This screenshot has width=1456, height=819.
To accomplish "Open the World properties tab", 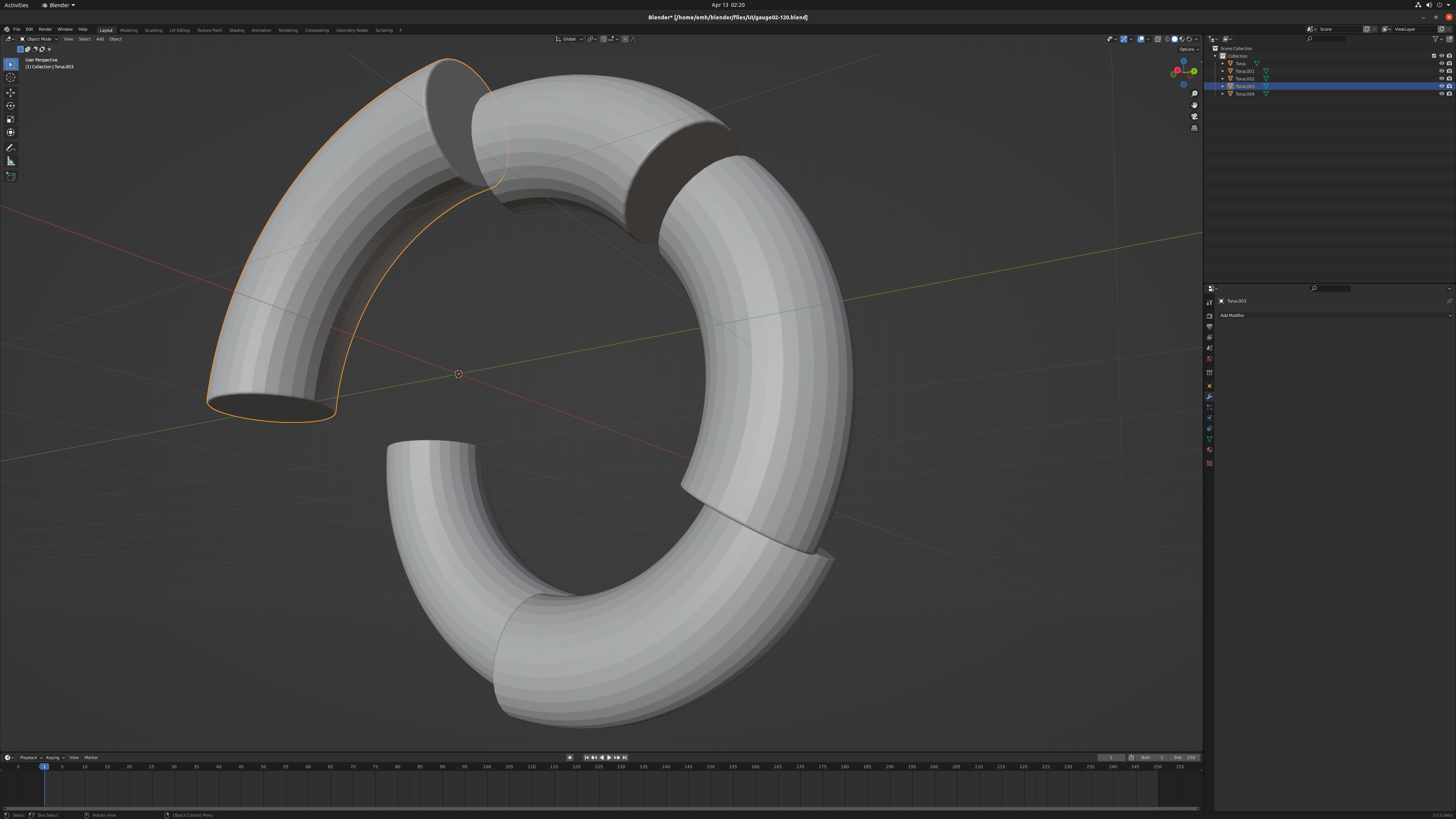I will pos(1210,359).
